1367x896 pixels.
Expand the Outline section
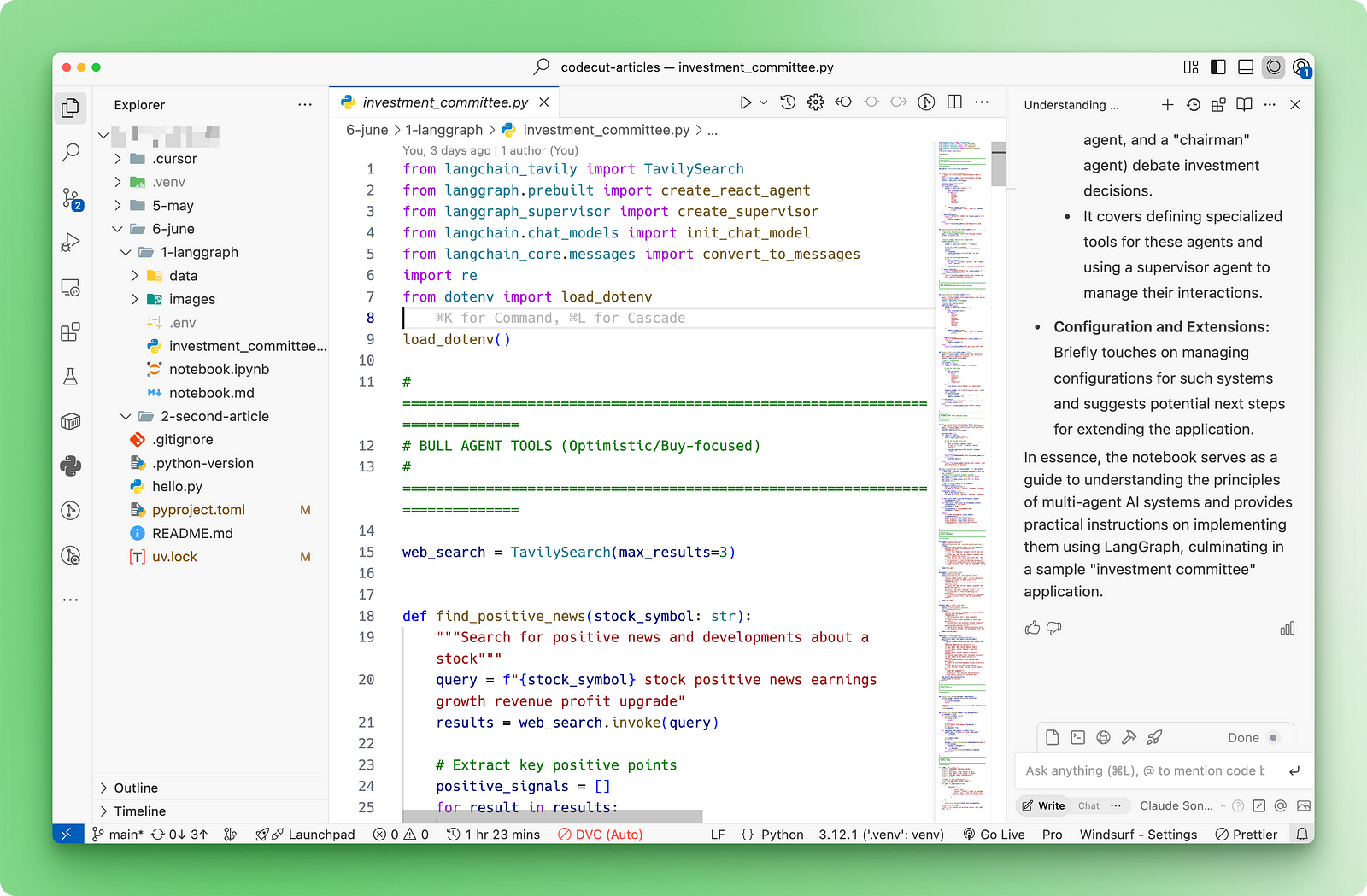[210, 788]
